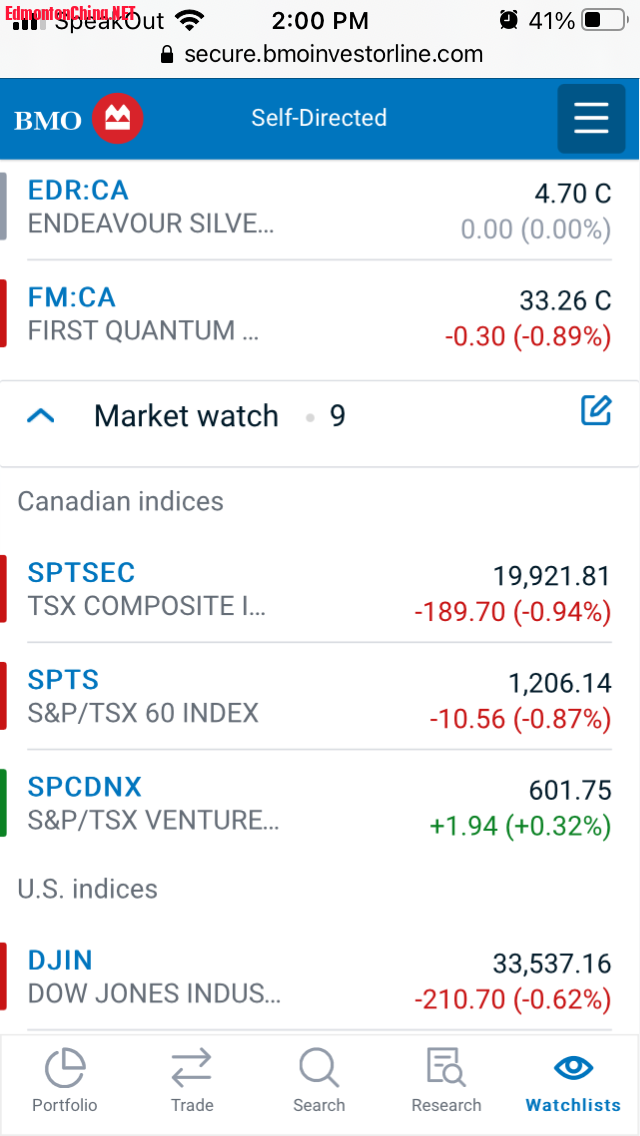Open the Portfolio pie chart icon

[65, 1069]
